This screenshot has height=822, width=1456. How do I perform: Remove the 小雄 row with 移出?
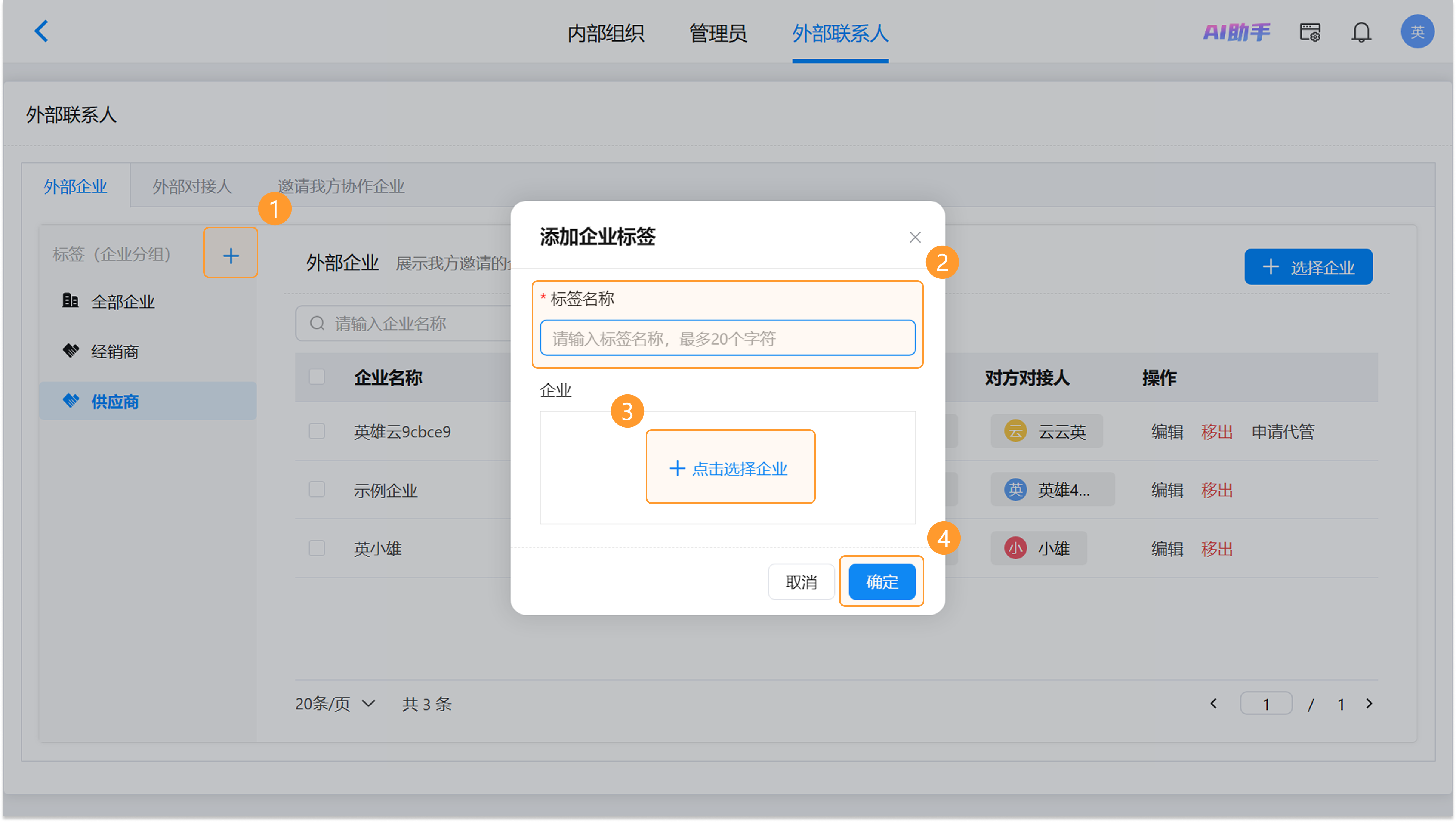(1217, 549)
